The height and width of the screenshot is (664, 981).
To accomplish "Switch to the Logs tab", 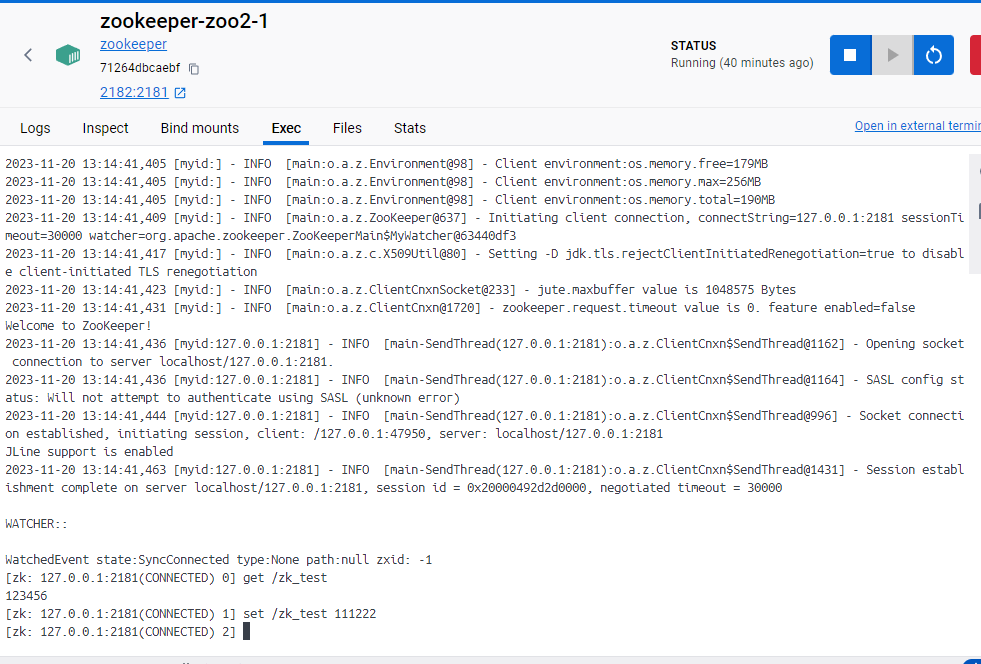I will pyautogui.click(x=35, y=128).
